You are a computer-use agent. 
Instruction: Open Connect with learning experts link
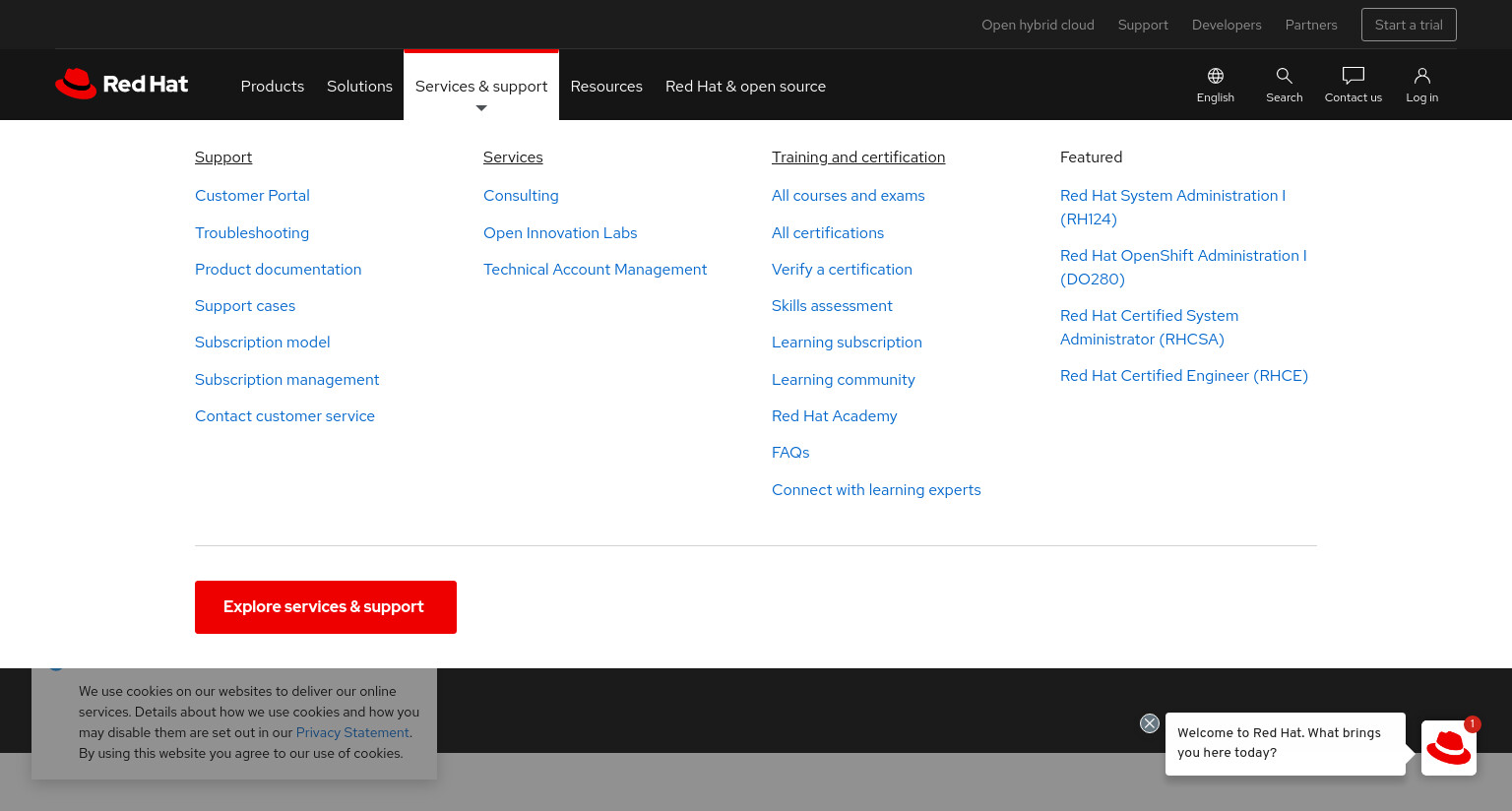coord(876,489)
